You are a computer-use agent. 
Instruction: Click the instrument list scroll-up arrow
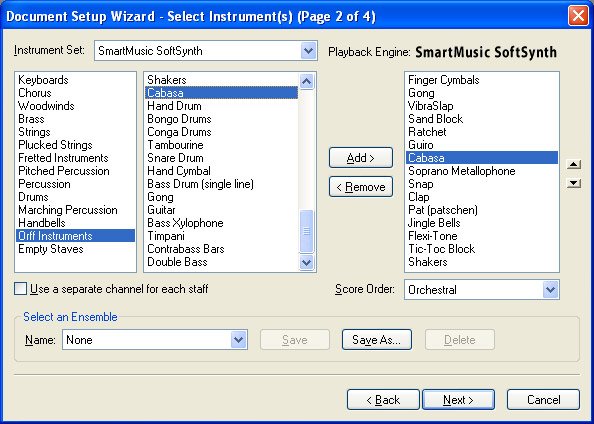(306, 81)
